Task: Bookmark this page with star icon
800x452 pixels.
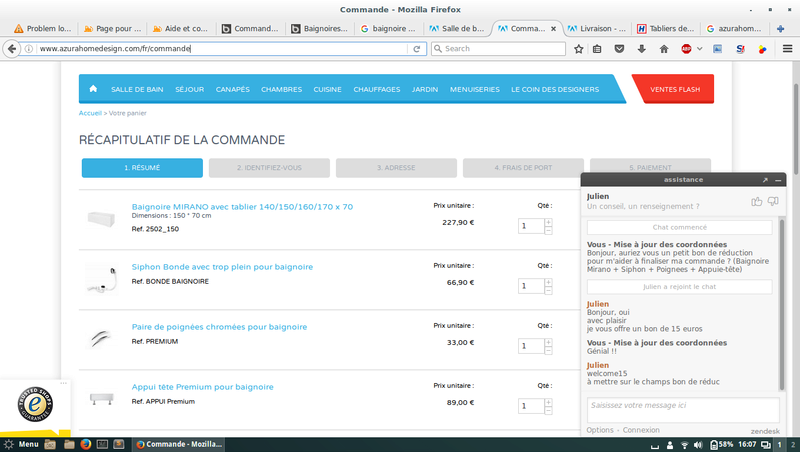Action: [579, 49]
